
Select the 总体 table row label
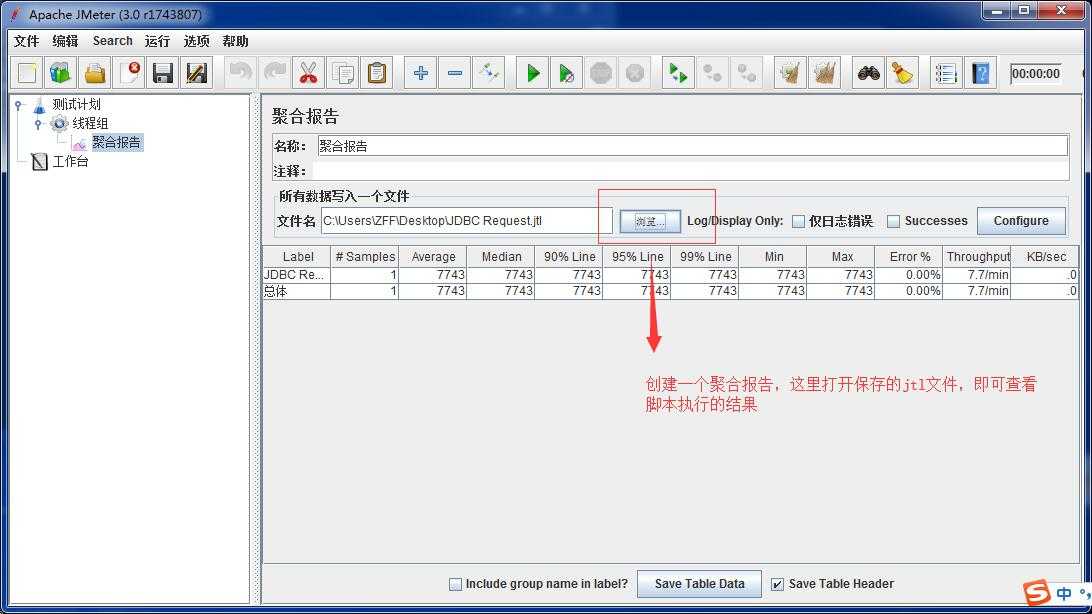[297, 291]
